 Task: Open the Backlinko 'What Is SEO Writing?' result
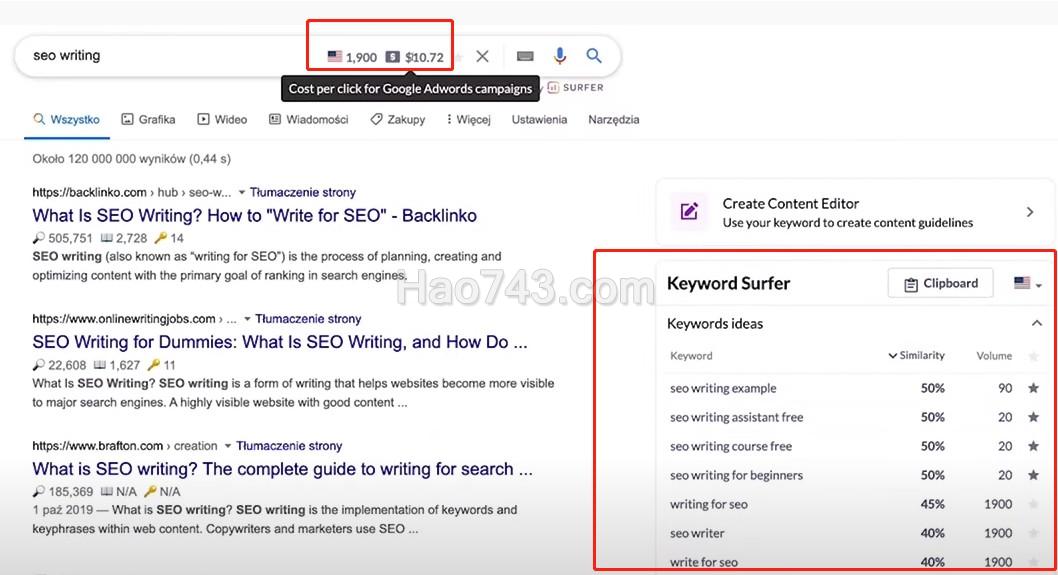[254, 215]
